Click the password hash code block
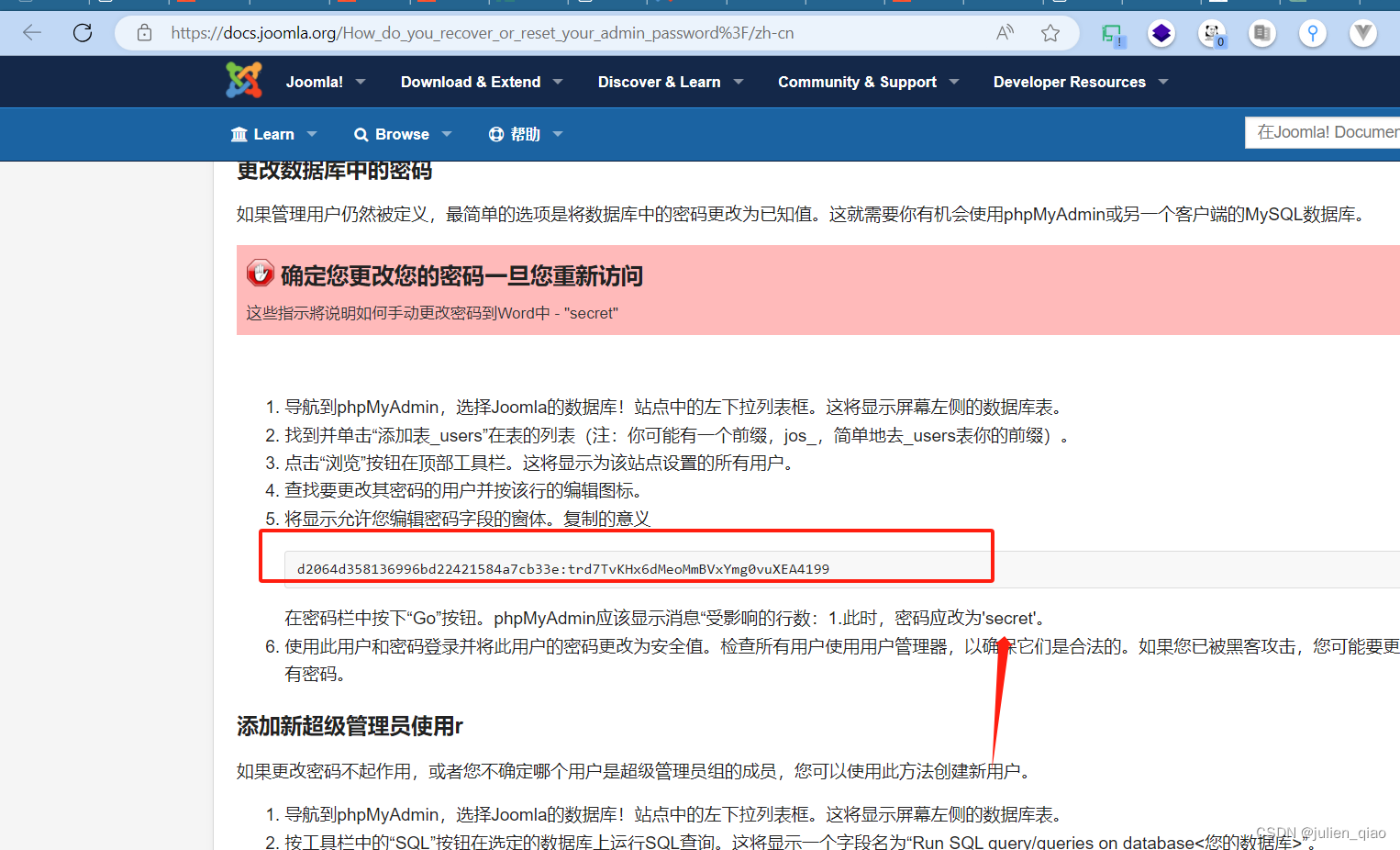The width and height of the screenshot is (1400, 850). [x=842, y=569]
